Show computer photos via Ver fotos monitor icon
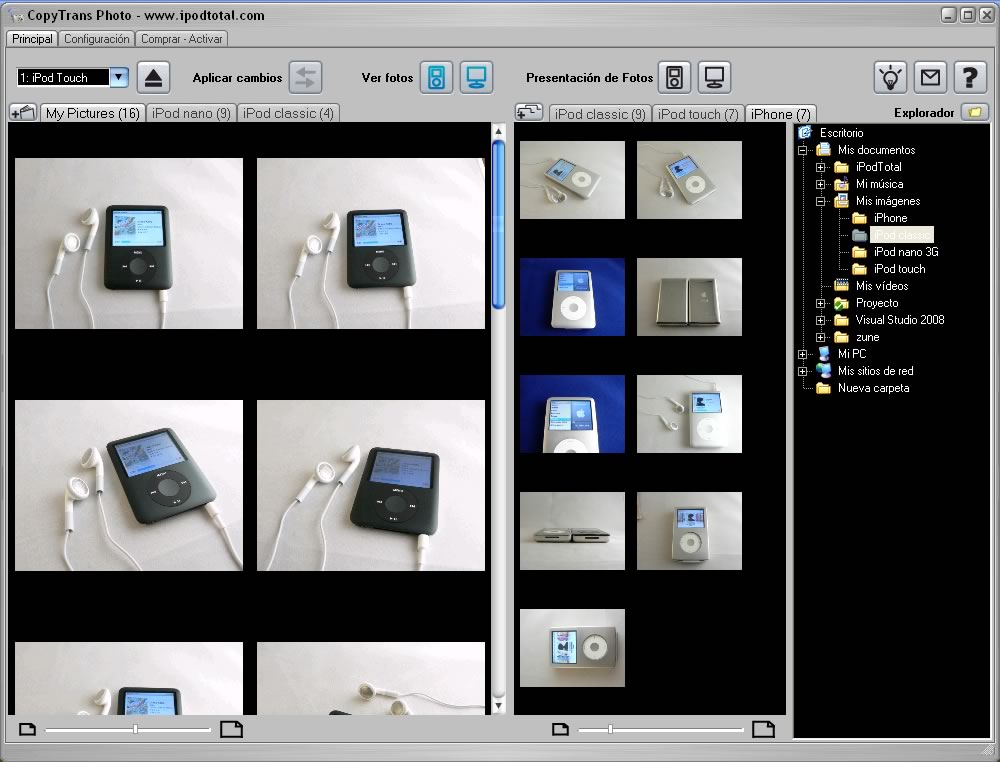Image resolution: width=1000 pixels, height=762 pixels. pos(476,78)
